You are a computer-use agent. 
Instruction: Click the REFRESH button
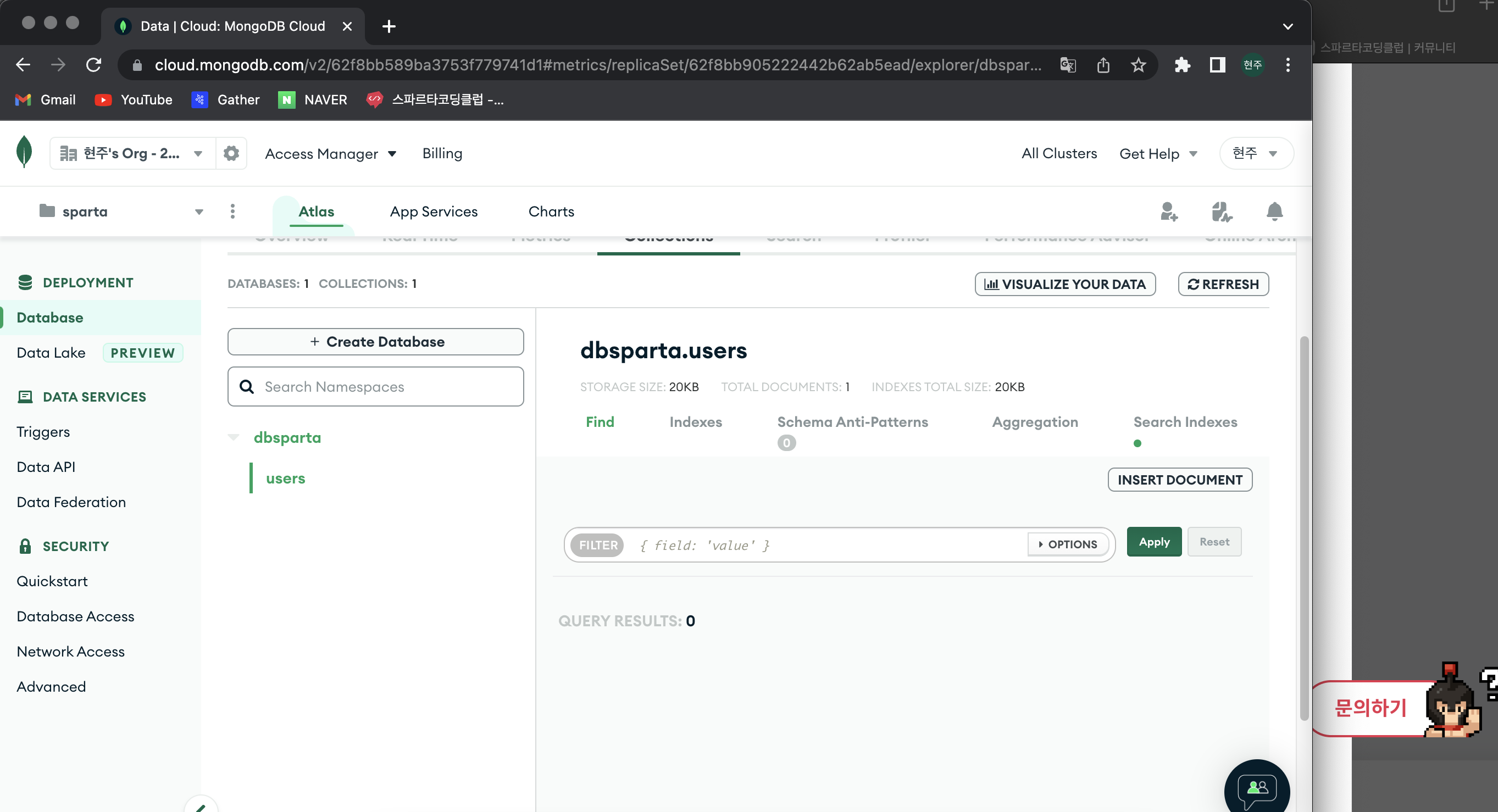point(1223,284)
